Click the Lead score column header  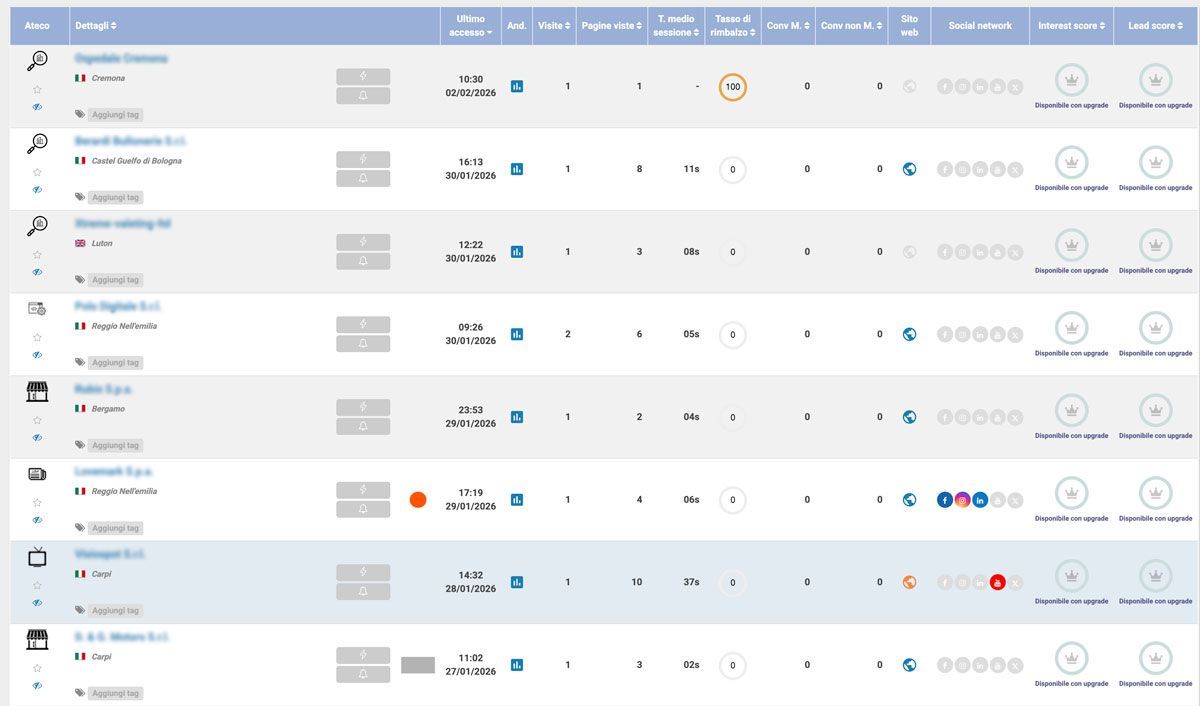coord(1155,26)
